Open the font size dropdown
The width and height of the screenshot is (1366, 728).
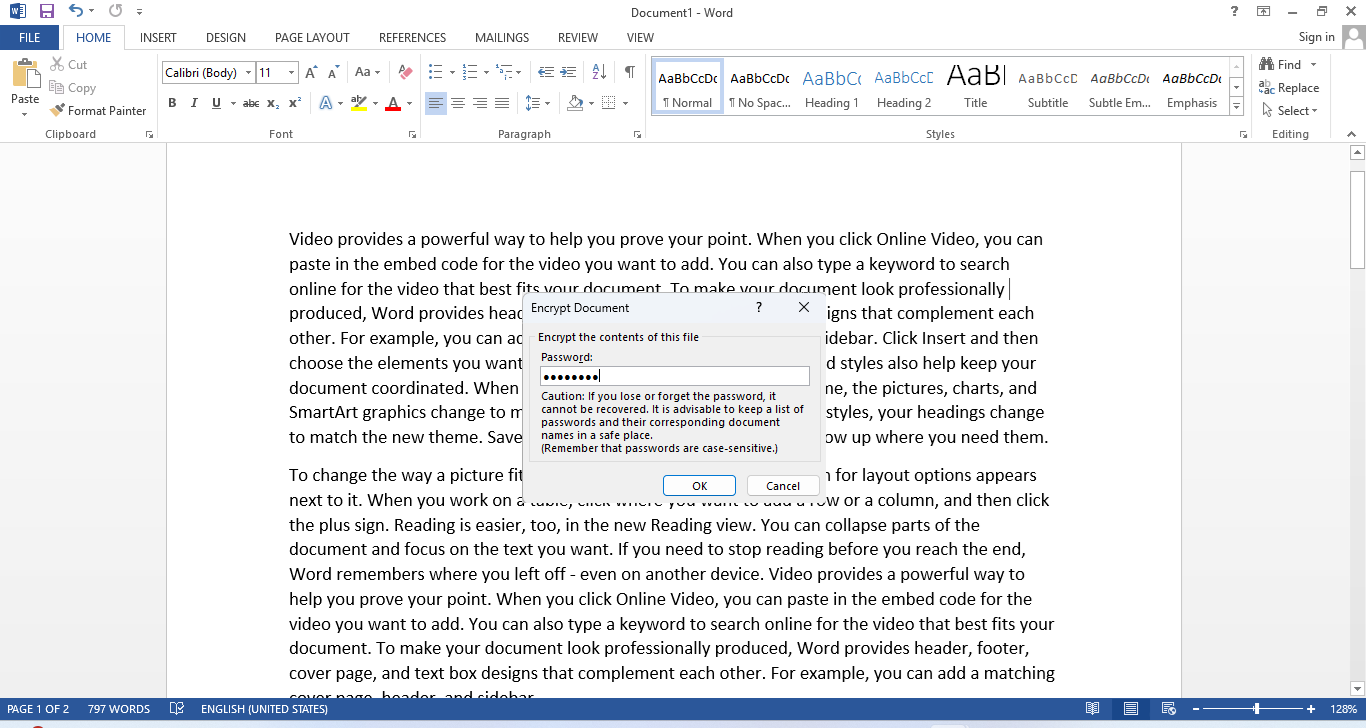coord(291,73)
